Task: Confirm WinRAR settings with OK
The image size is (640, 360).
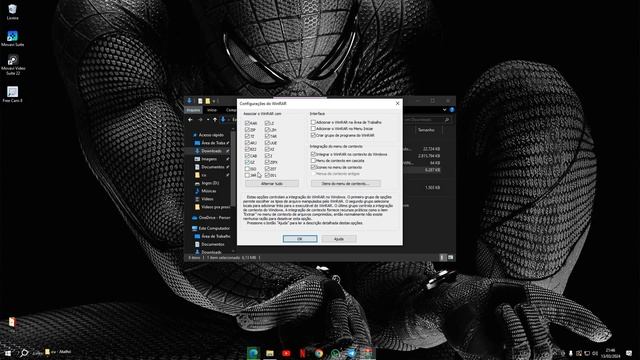Action: (x=300, y=239)
